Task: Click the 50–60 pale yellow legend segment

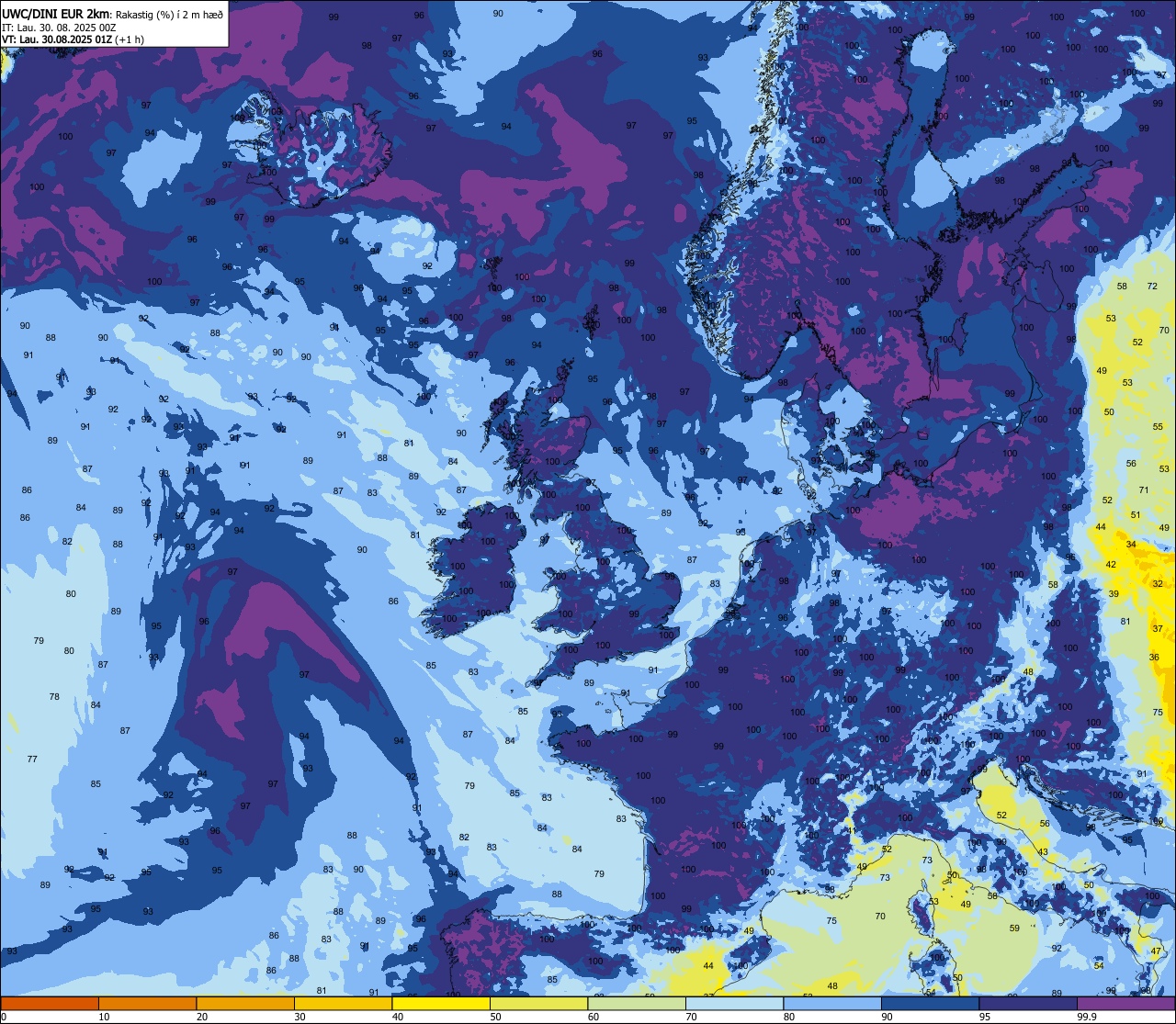Action: click(538, 1004)
